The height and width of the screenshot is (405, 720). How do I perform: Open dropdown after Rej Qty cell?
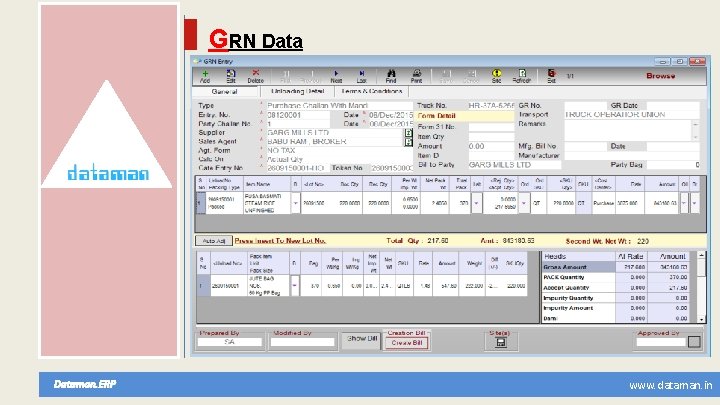523,203
